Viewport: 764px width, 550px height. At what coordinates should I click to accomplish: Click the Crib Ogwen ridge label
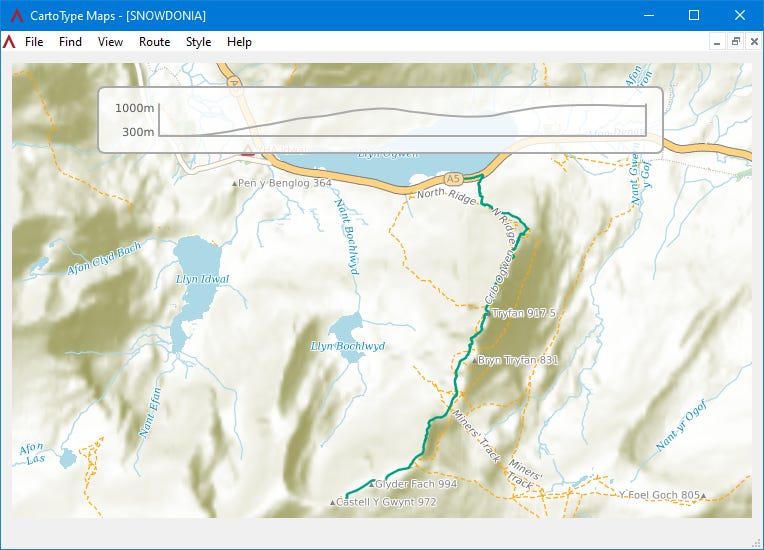tap(498, 277)
